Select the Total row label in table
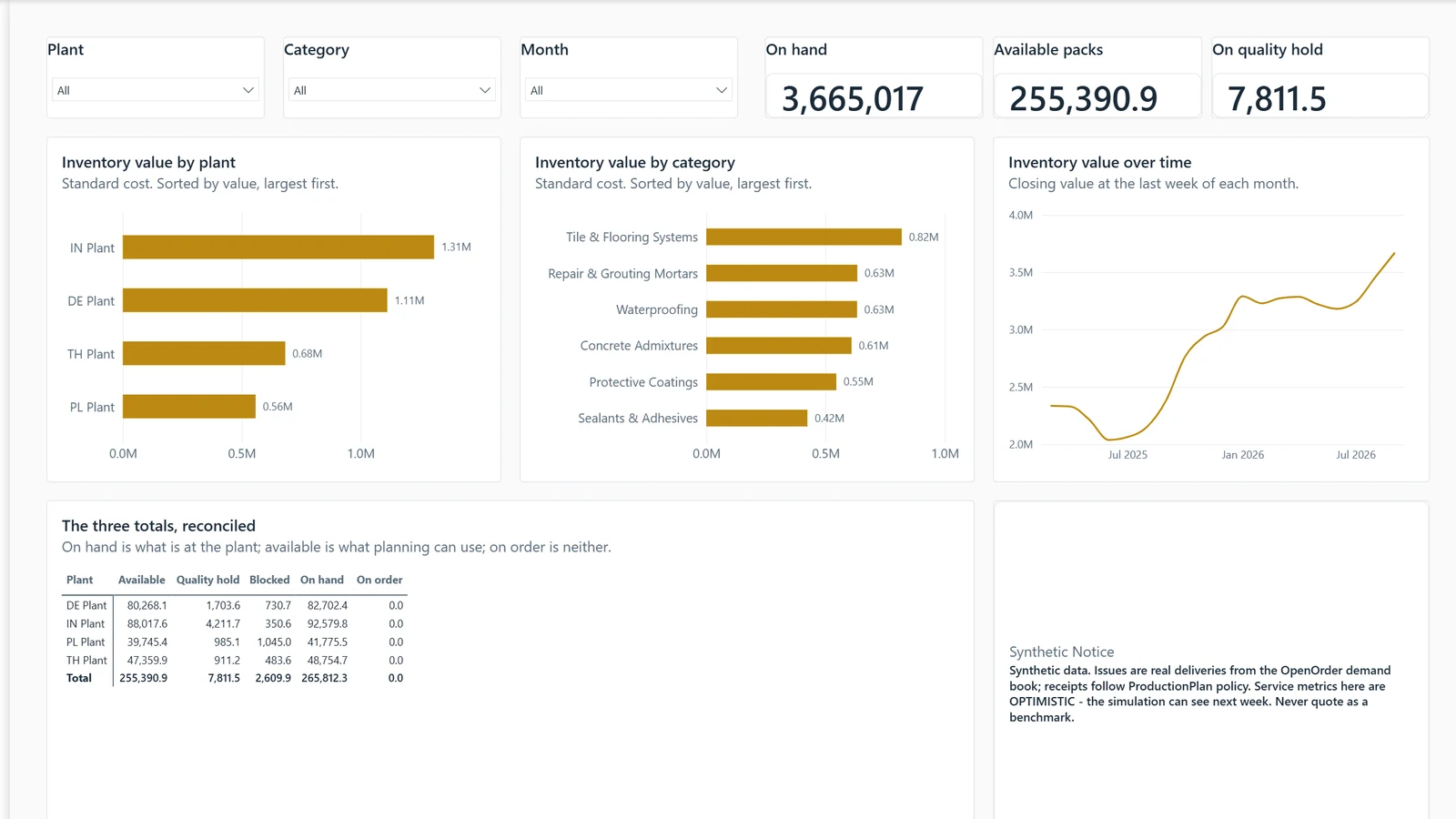 pos(79,678)
